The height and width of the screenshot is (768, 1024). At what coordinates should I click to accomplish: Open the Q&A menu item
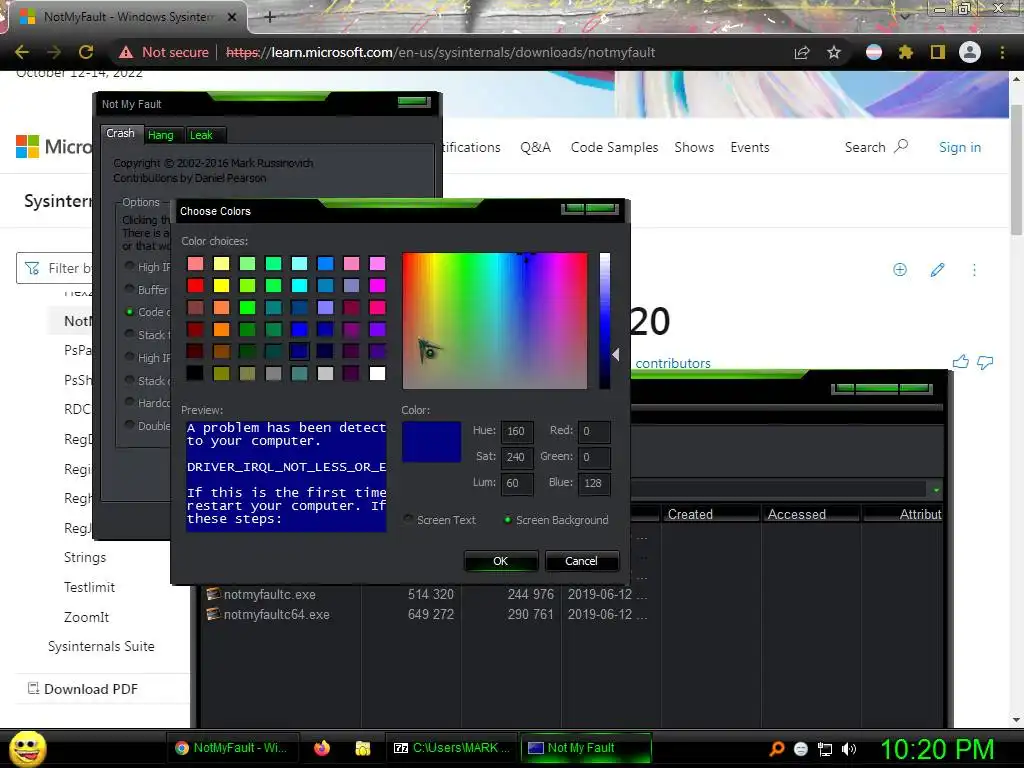click(536, 148)
